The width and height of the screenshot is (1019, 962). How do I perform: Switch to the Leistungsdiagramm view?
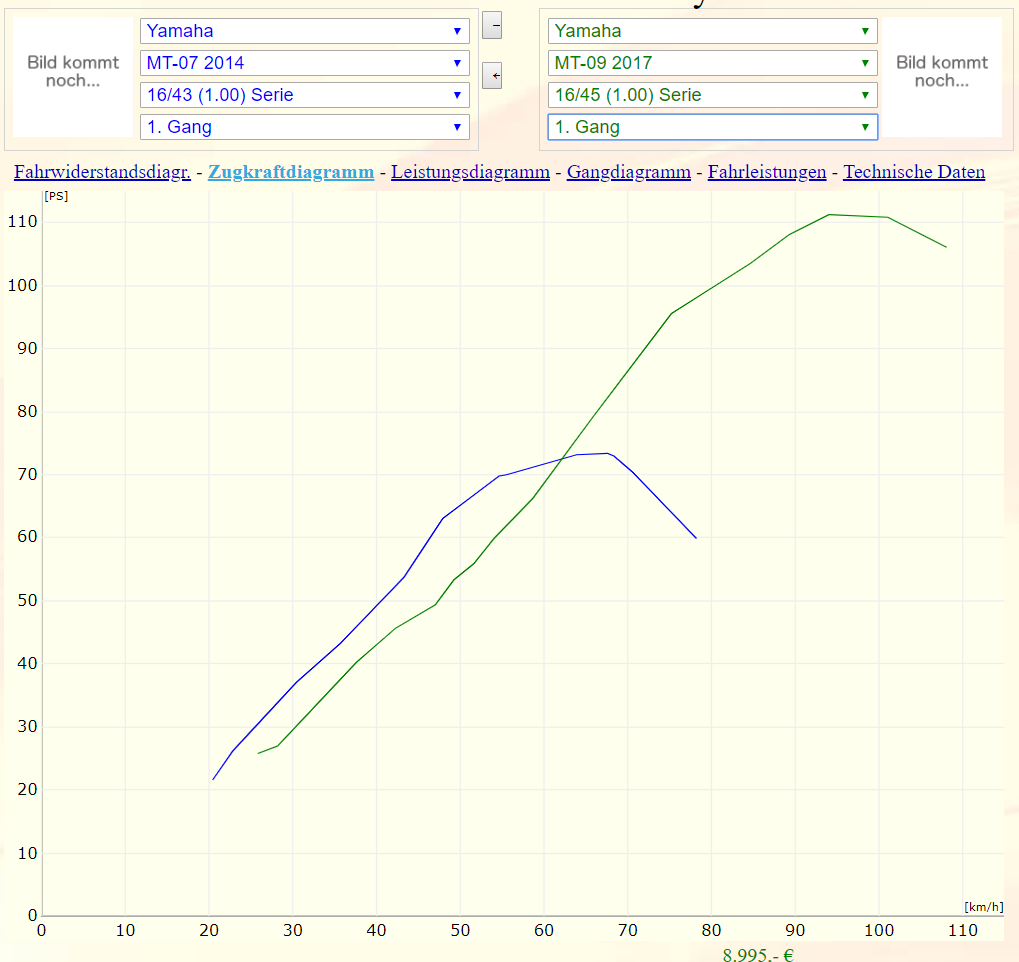point(470,172)
